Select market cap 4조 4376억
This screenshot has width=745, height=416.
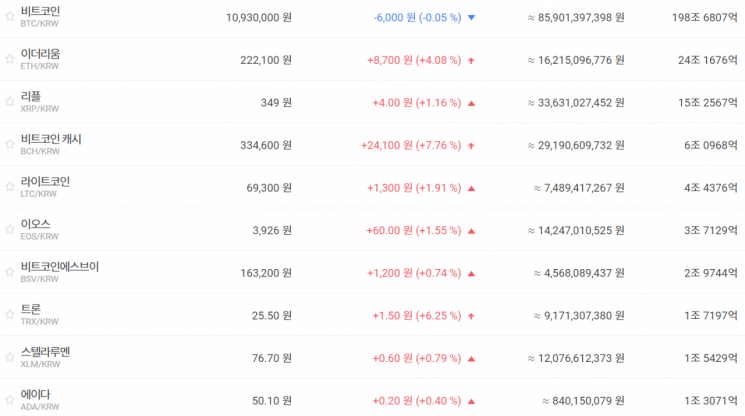(711, 188)
